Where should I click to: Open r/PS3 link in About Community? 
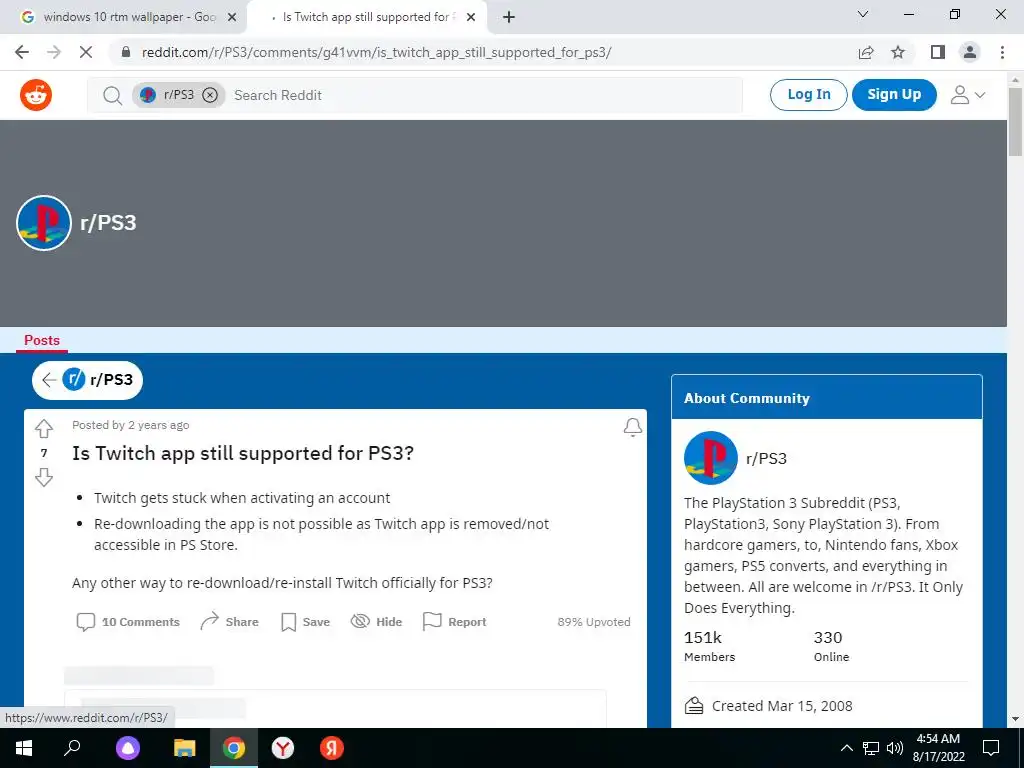[x=766, y=458]
